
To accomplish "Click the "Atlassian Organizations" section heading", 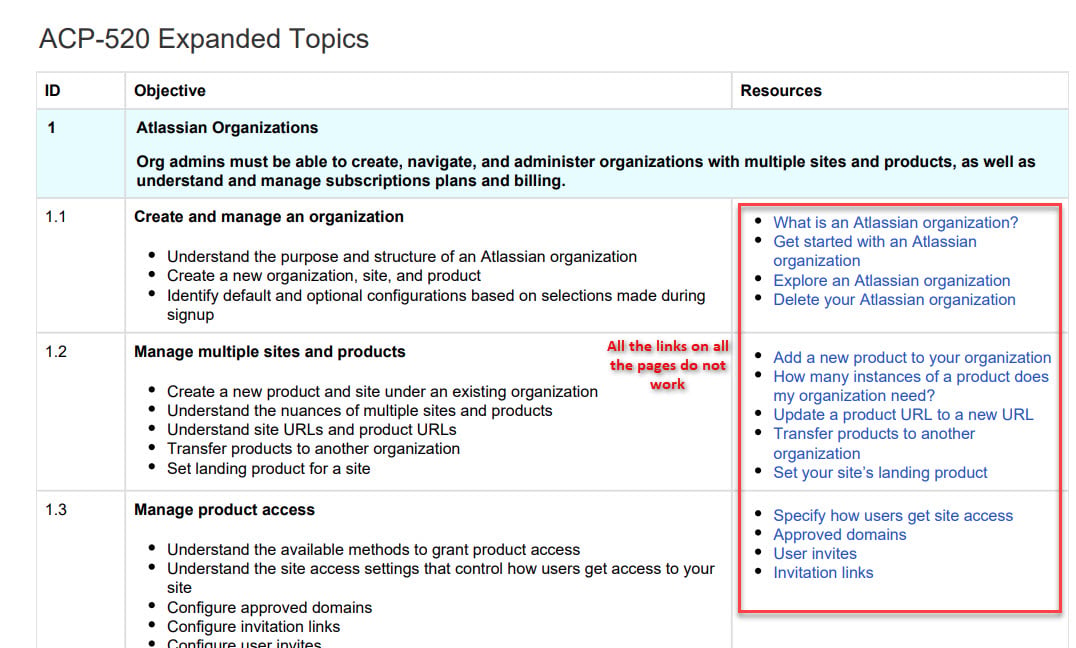I will point(227,128).
